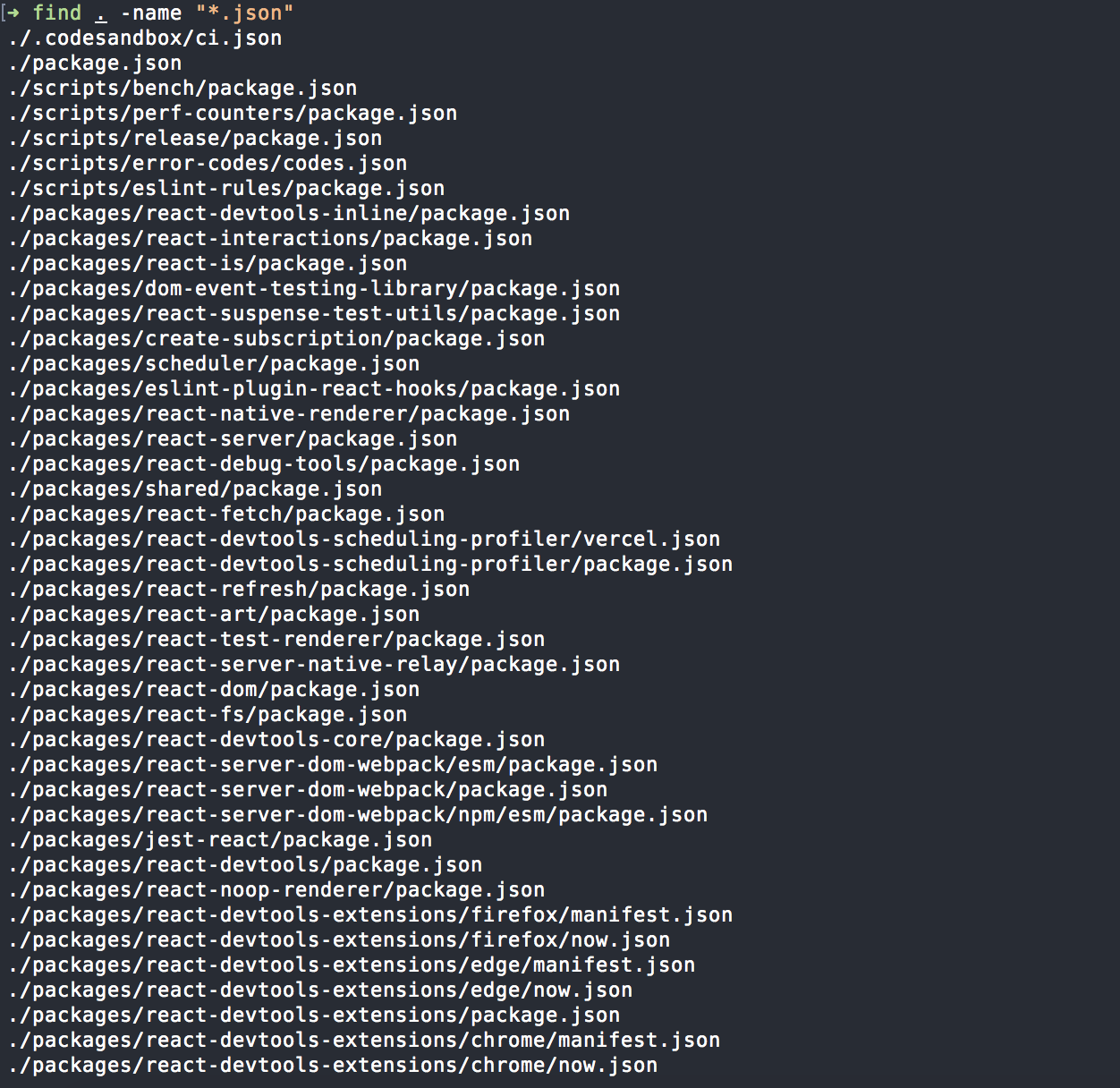Click the "*.json" quoted argument
The height and width of the screenshot is (1088, 1120).
(x=244, y=13)
